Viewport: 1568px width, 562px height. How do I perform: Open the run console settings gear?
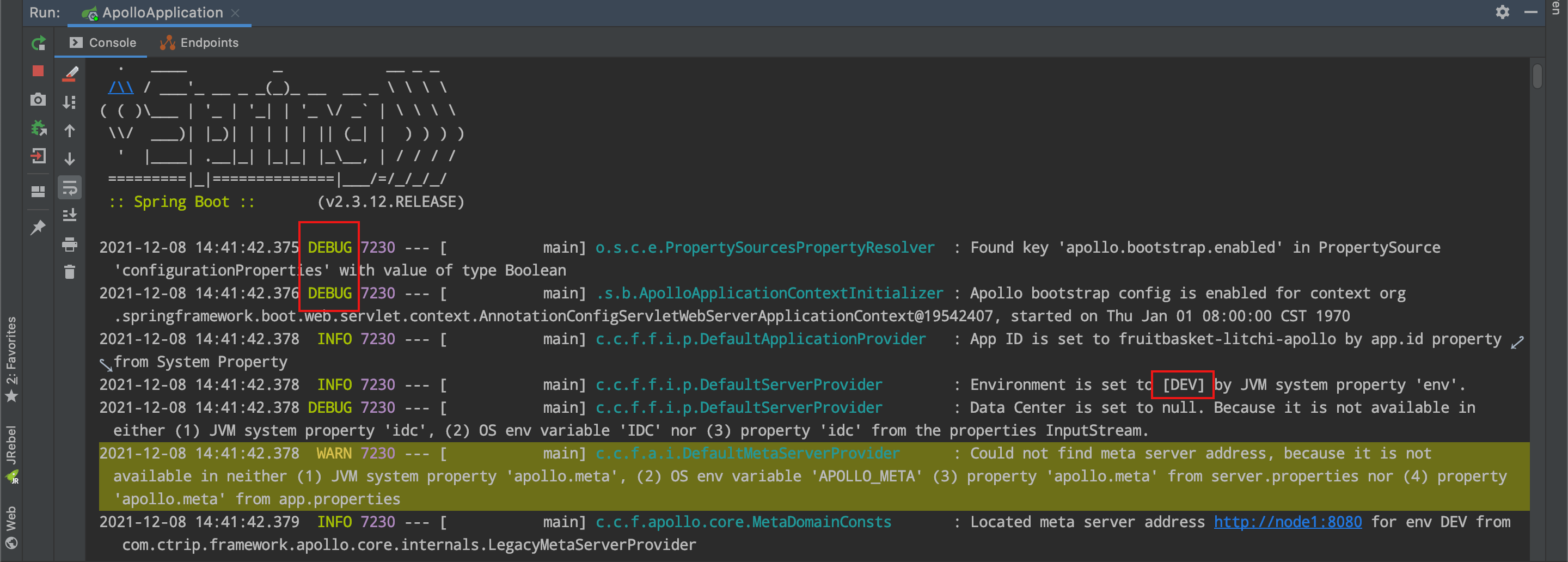pyautogui.click(x=1503, y=12)
